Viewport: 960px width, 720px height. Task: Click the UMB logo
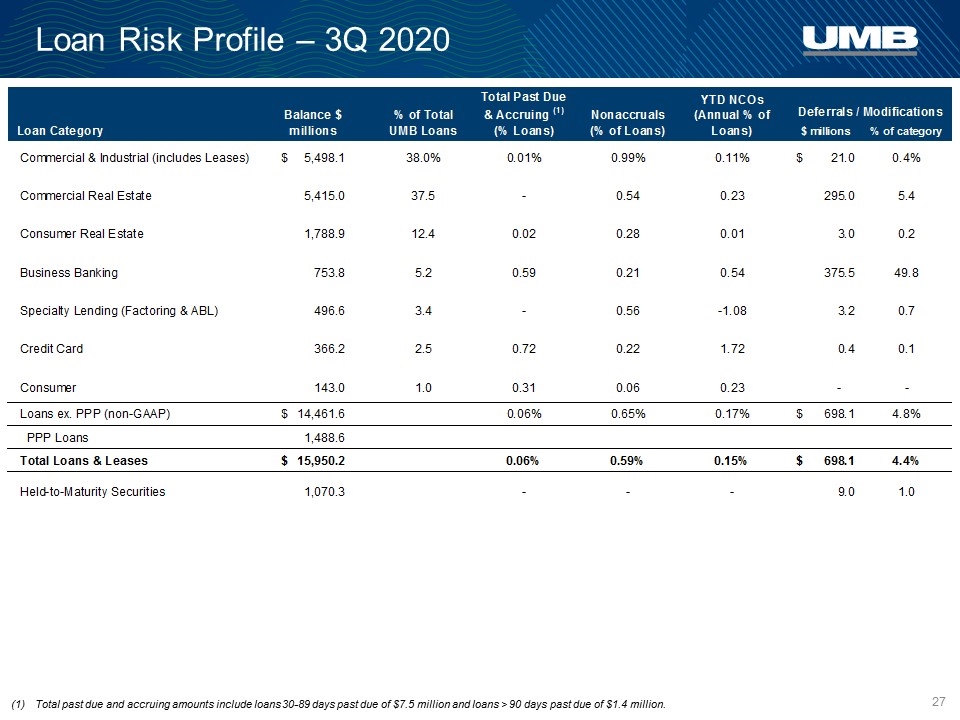[860, 40]
